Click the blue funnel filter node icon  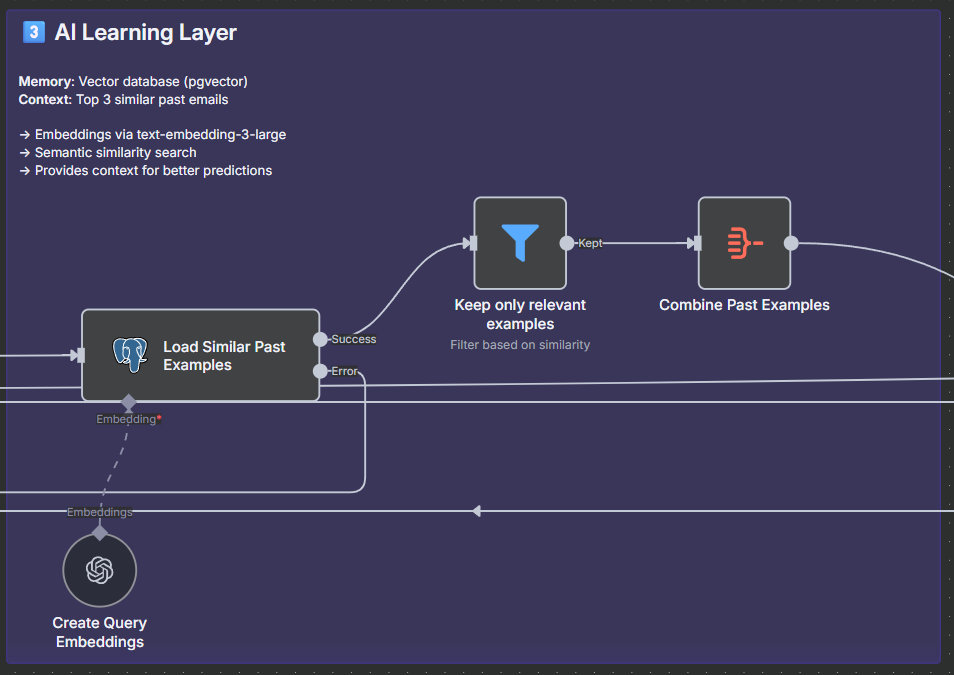[x=520, y=242]
